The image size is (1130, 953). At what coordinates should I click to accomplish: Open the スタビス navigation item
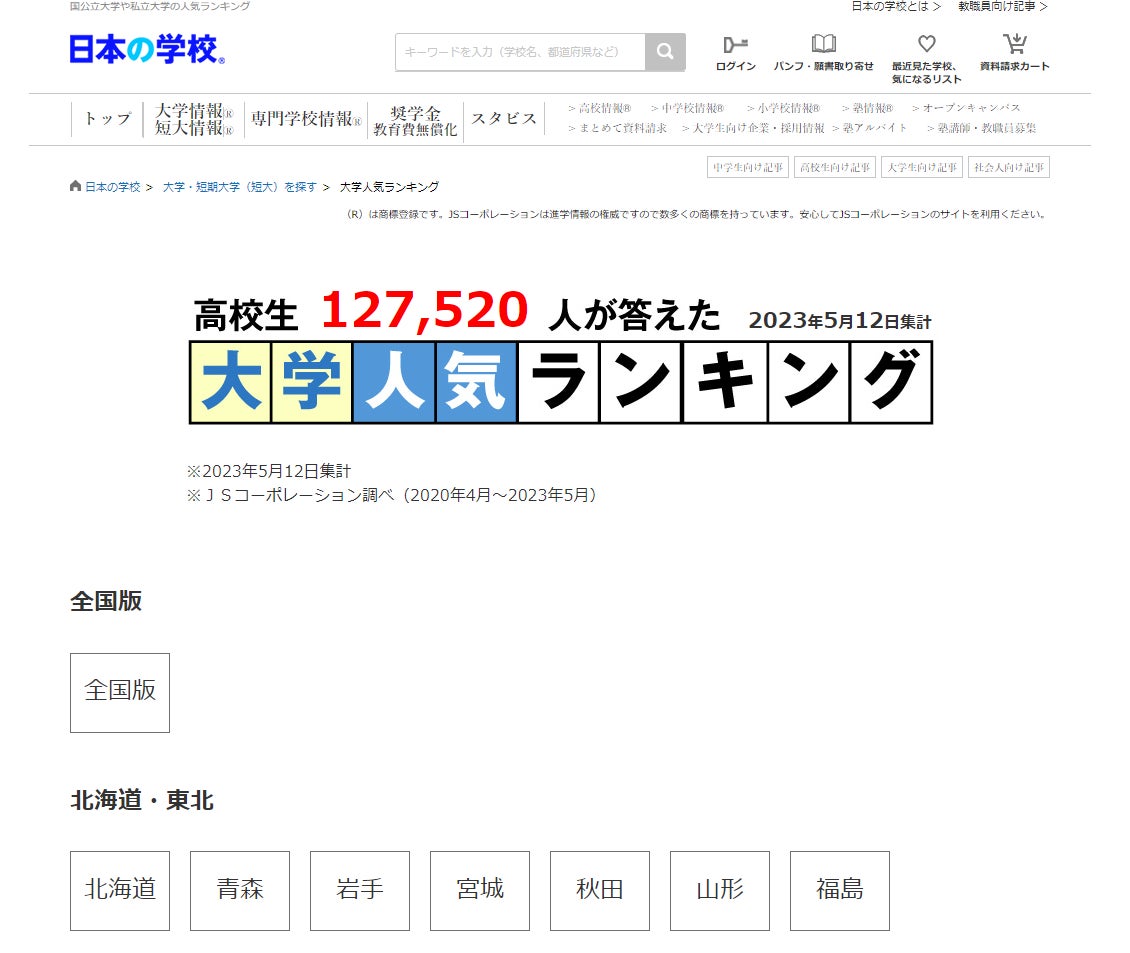click(504, 119)
